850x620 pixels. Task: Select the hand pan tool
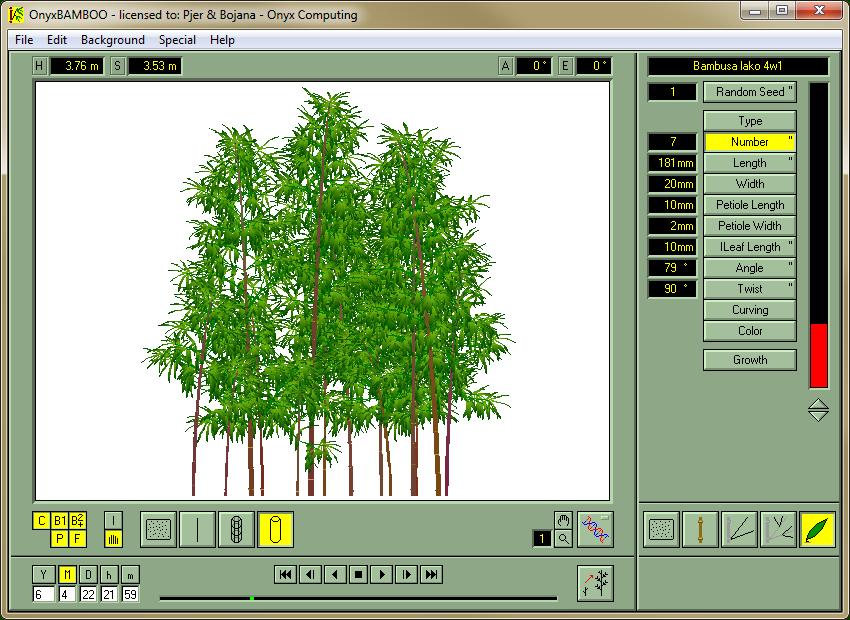[564, 520]
